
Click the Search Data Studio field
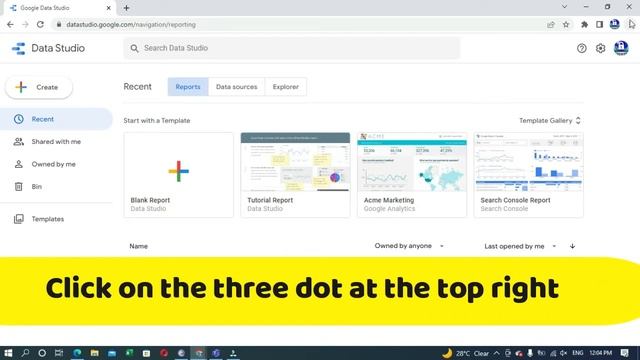tap(291, 48)
